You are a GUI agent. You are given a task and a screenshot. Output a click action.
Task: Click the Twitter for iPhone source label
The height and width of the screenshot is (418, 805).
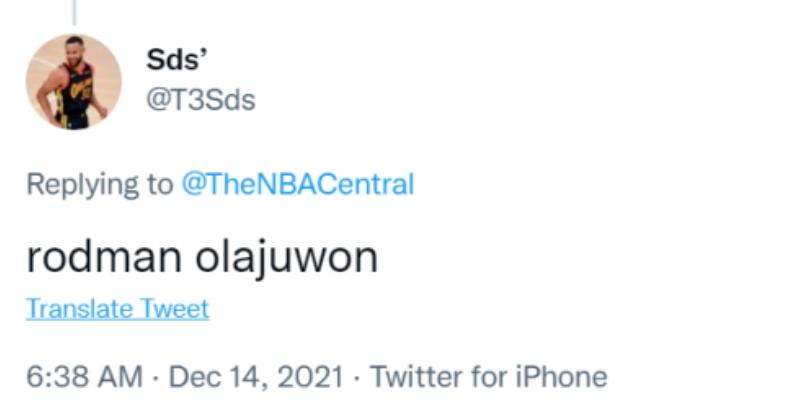[488, 377]
